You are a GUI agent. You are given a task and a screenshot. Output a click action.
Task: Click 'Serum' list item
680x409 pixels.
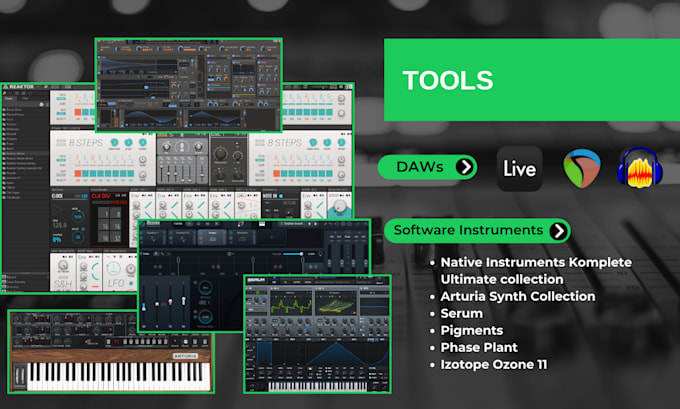(x=461, y=313)
